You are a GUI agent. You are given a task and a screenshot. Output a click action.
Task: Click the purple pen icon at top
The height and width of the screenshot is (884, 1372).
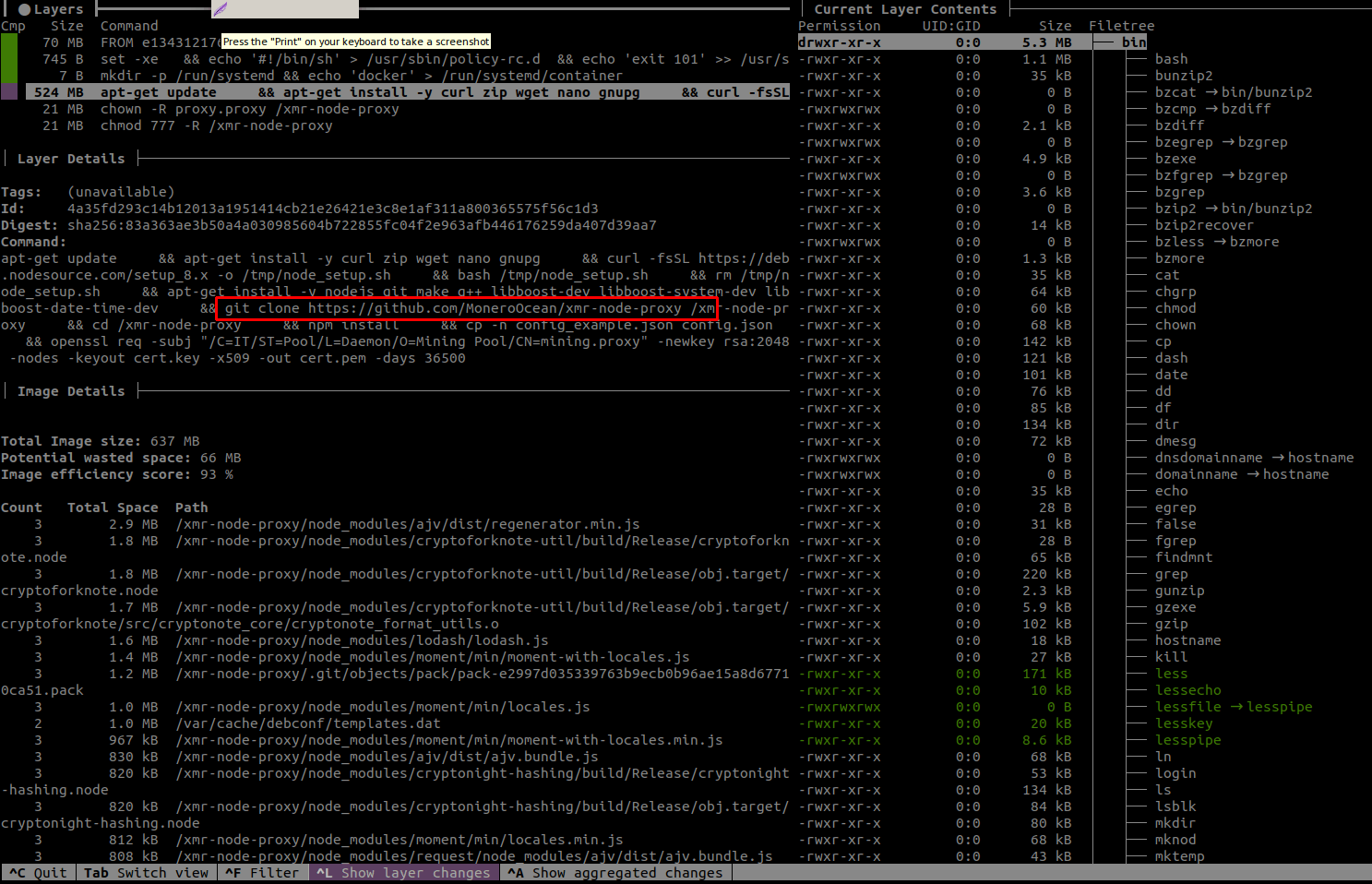(x=220, y=9)
